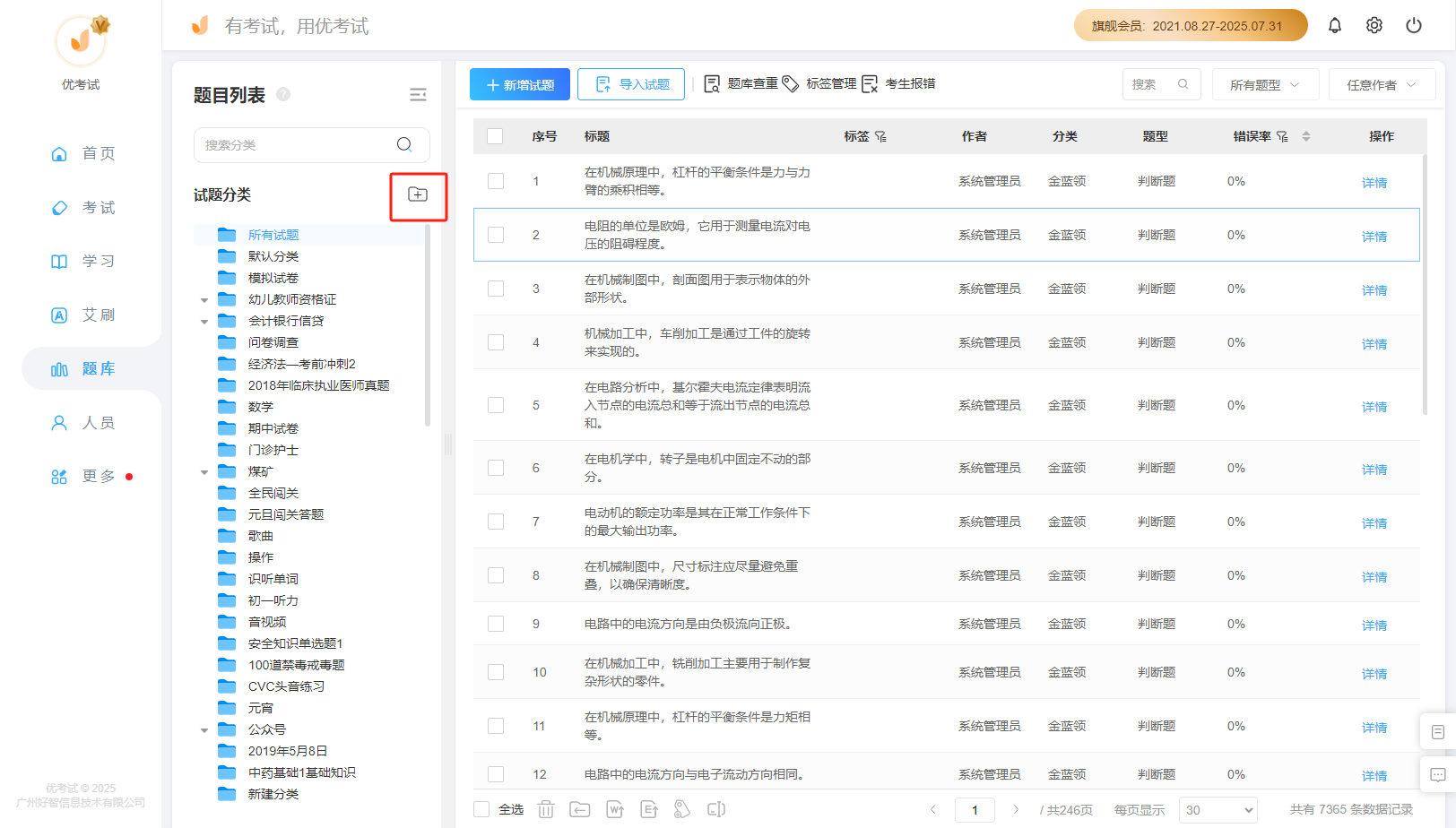Screen dimensions: 1456x828
Task: Toggle the 全选 checkbox at bottom
Action: [x=481, y=809]
